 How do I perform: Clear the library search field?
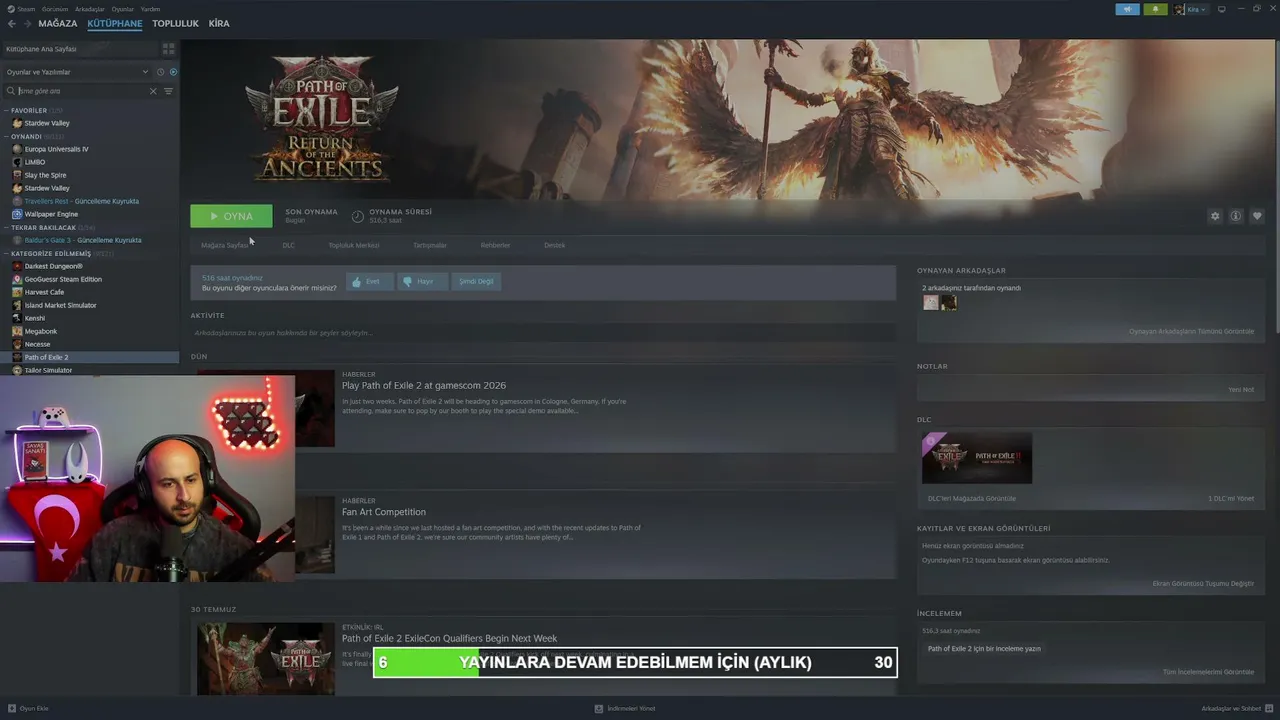(x=153, y=91)
